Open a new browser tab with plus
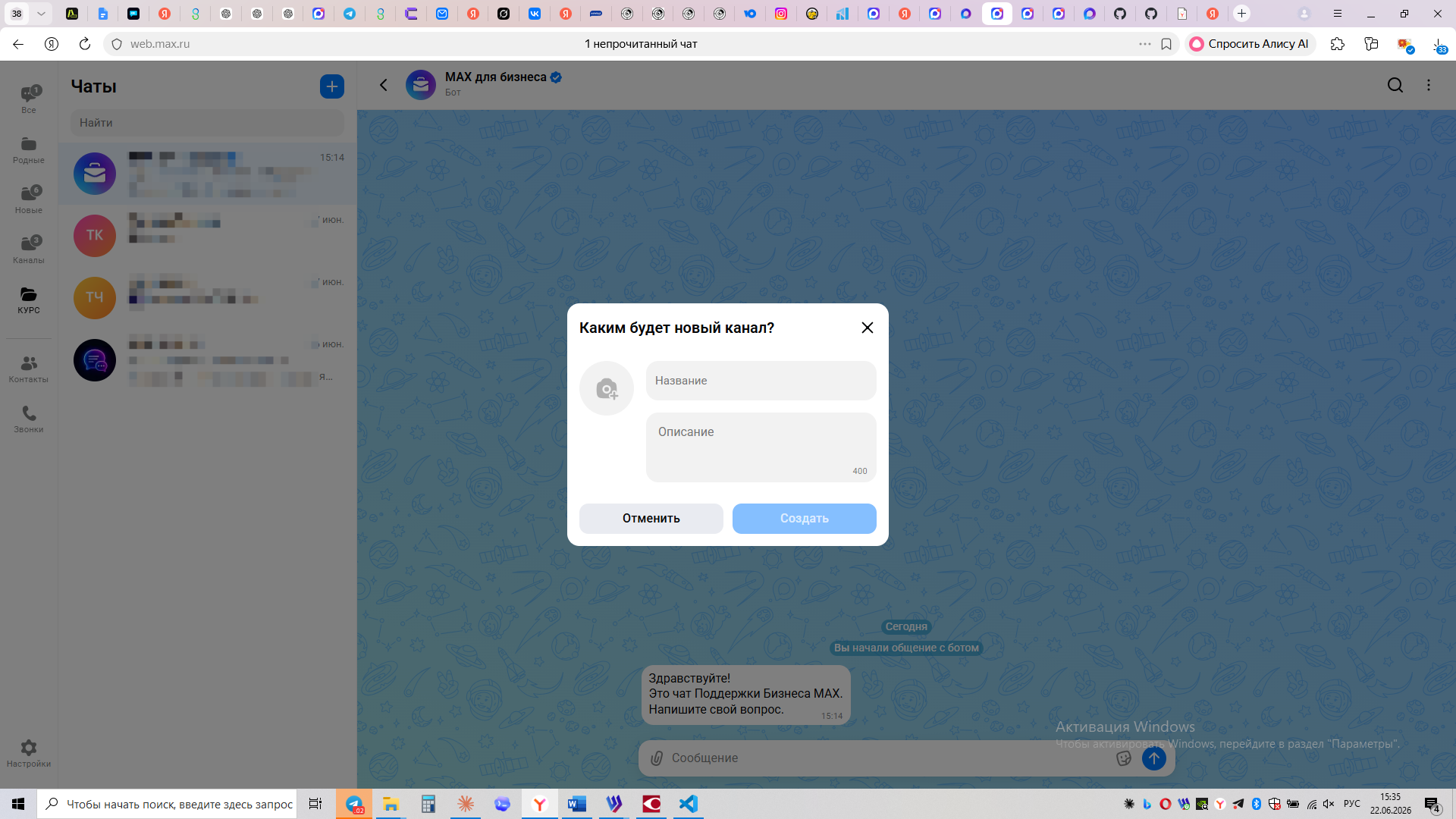 1241,14
